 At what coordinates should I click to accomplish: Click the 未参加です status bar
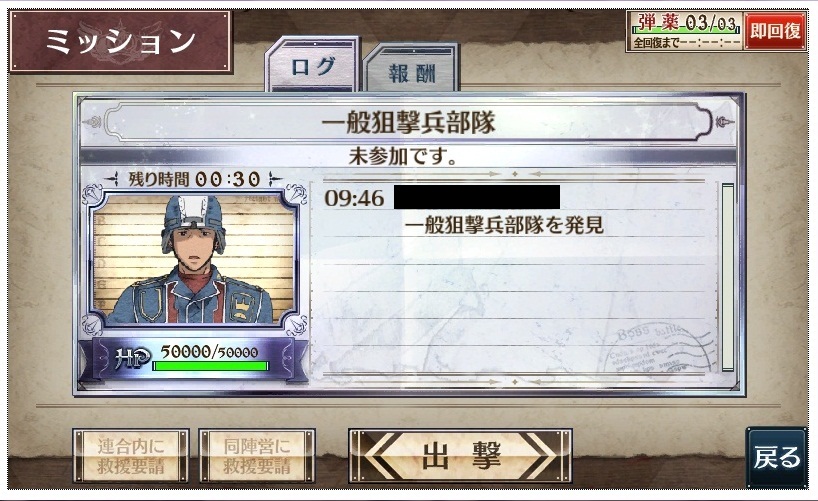(x=403, y=156)
